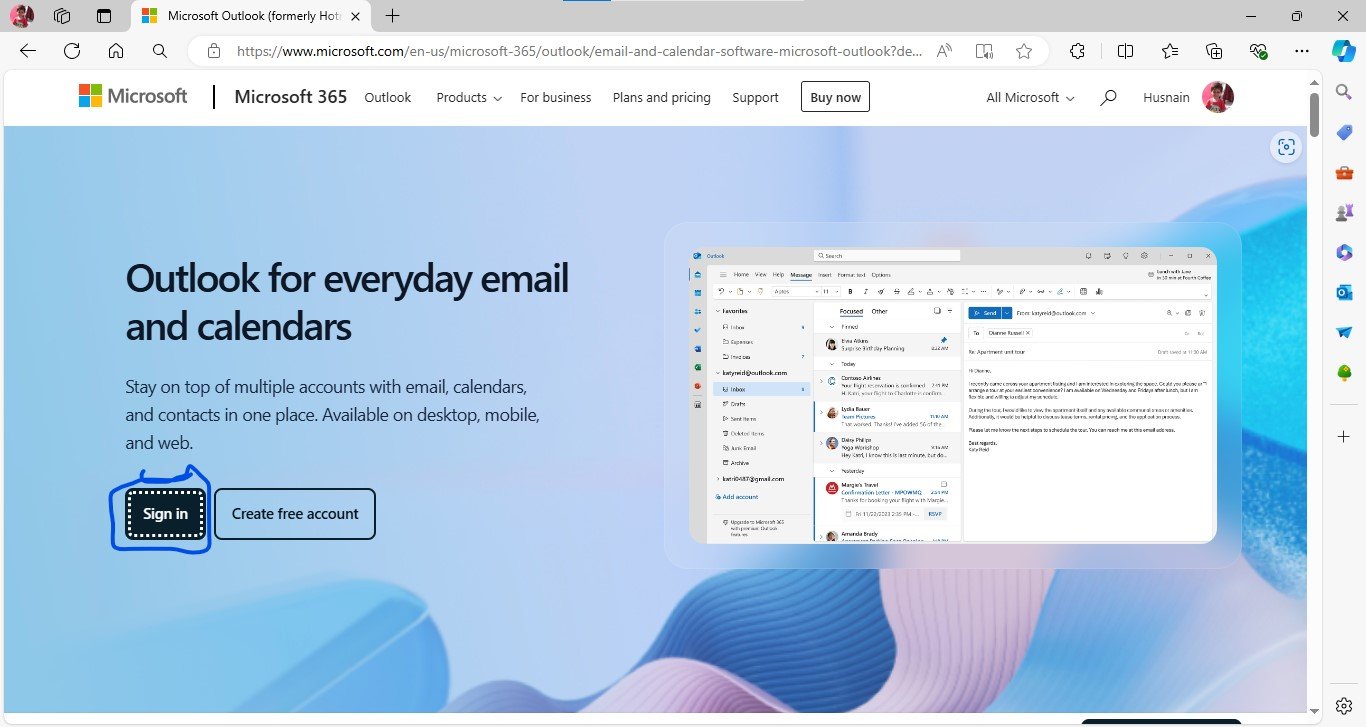This screenshot has width=1366, height=727.
Task: Open the Edge profile icon in title bar
Action: [x=21, y=16]
